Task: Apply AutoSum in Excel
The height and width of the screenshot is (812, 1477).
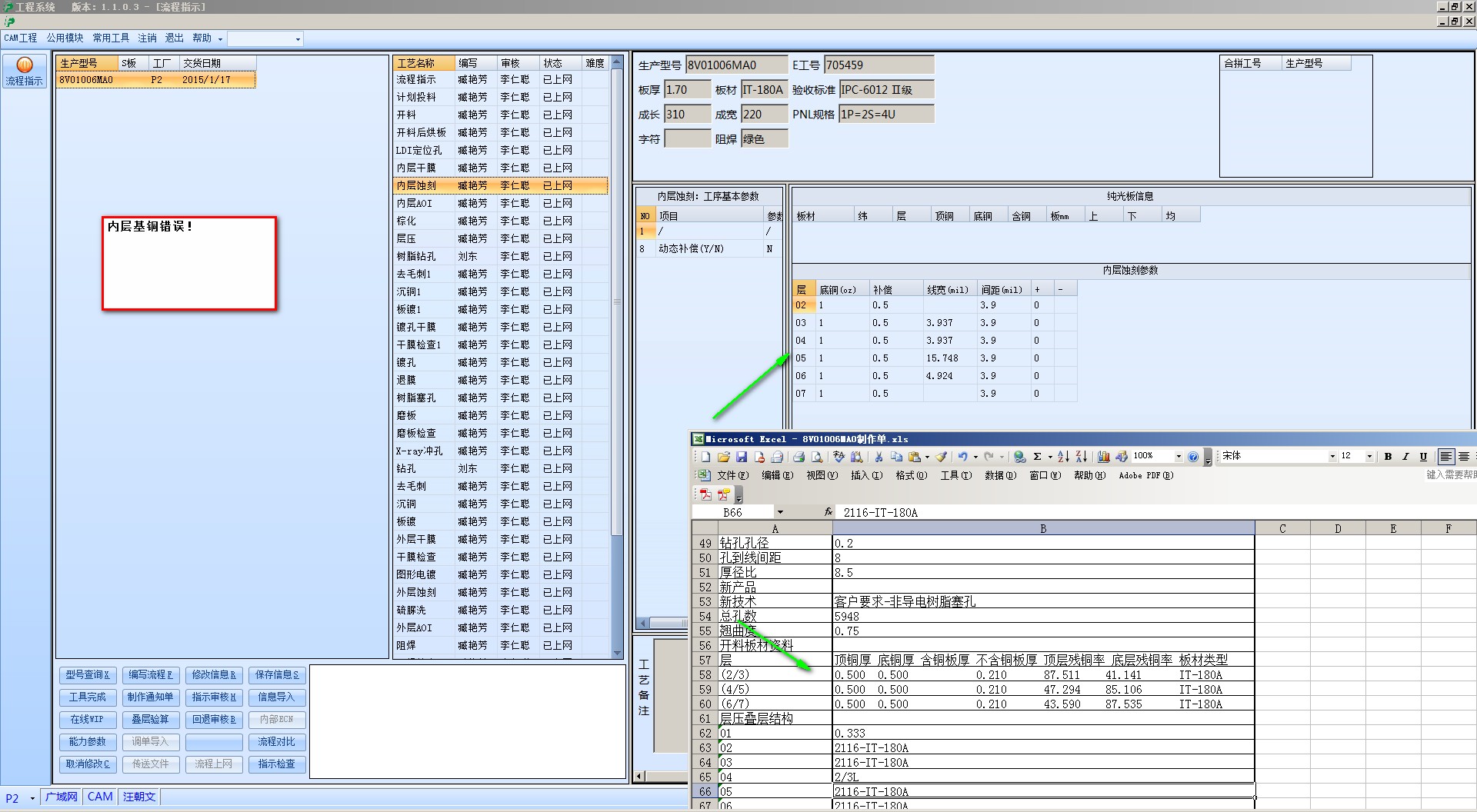Action: [1037, 457]
